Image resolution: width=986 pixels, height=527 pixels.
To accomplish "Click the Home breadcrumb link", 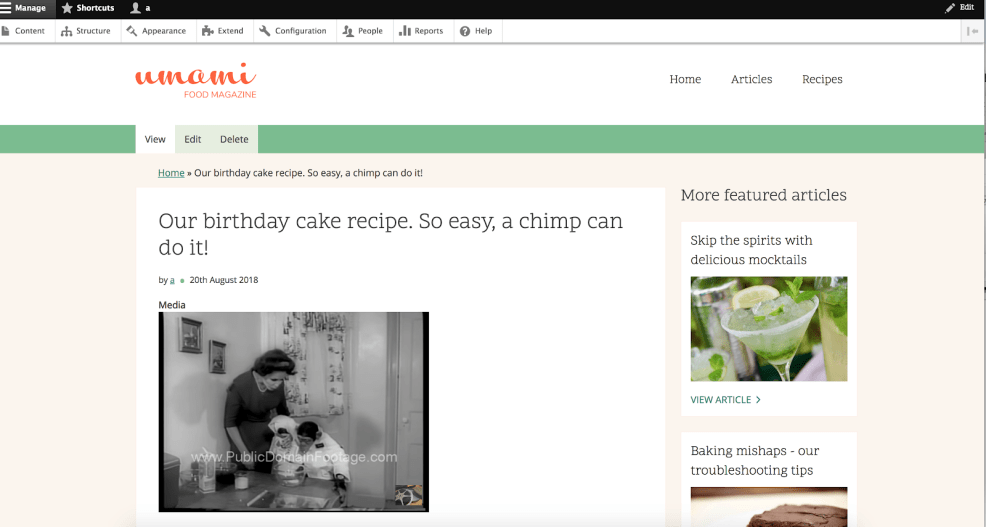I will 171,173.
